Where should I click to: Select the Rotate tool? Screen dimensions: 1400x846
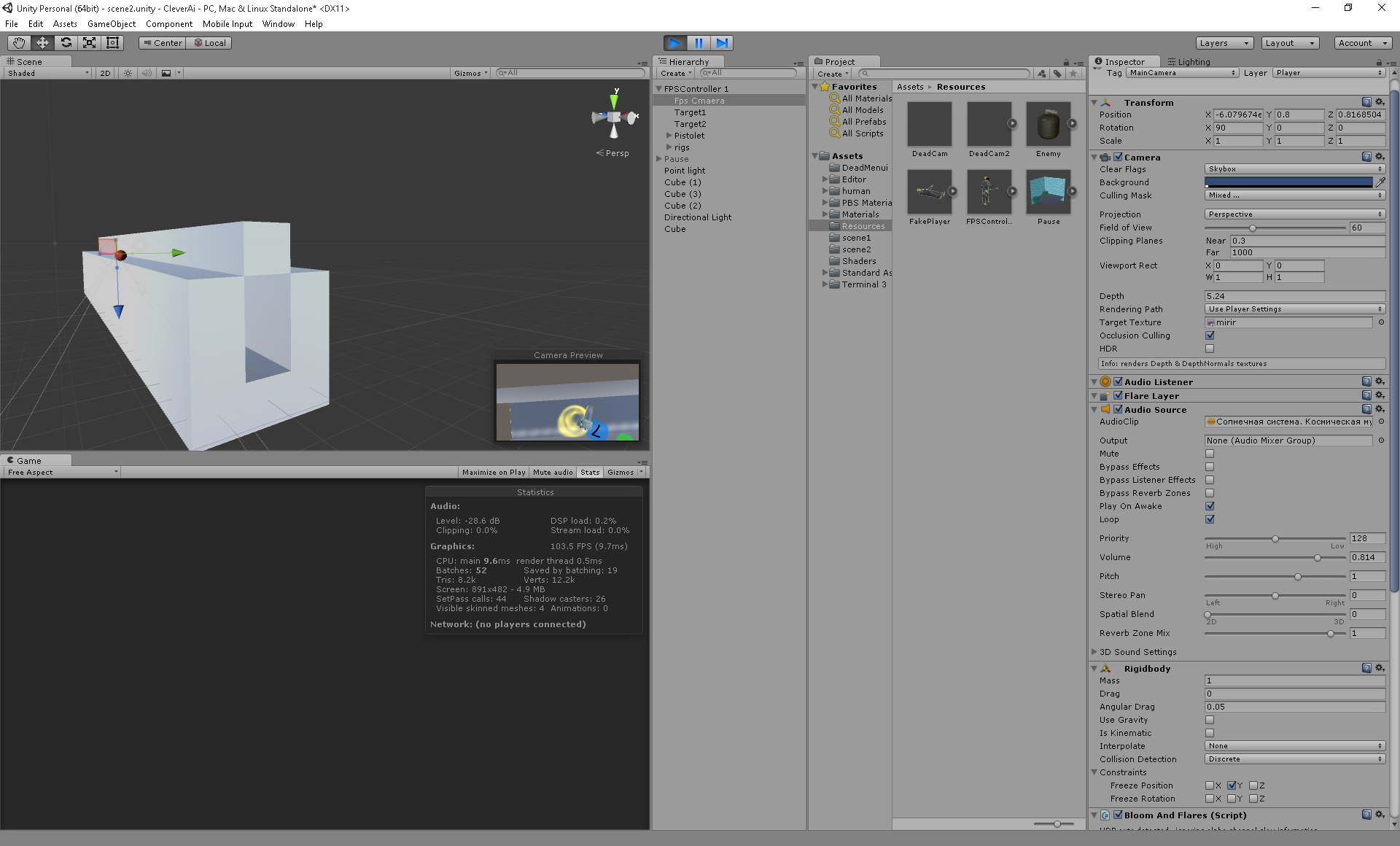pyautogui.click(x=66, y=43)
